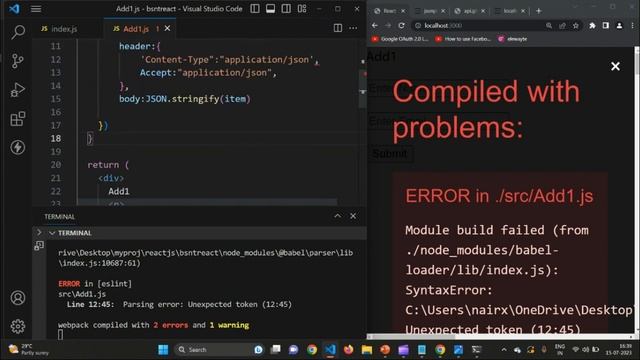
Task: Open the Source Control view
Action: coord(18,61)
